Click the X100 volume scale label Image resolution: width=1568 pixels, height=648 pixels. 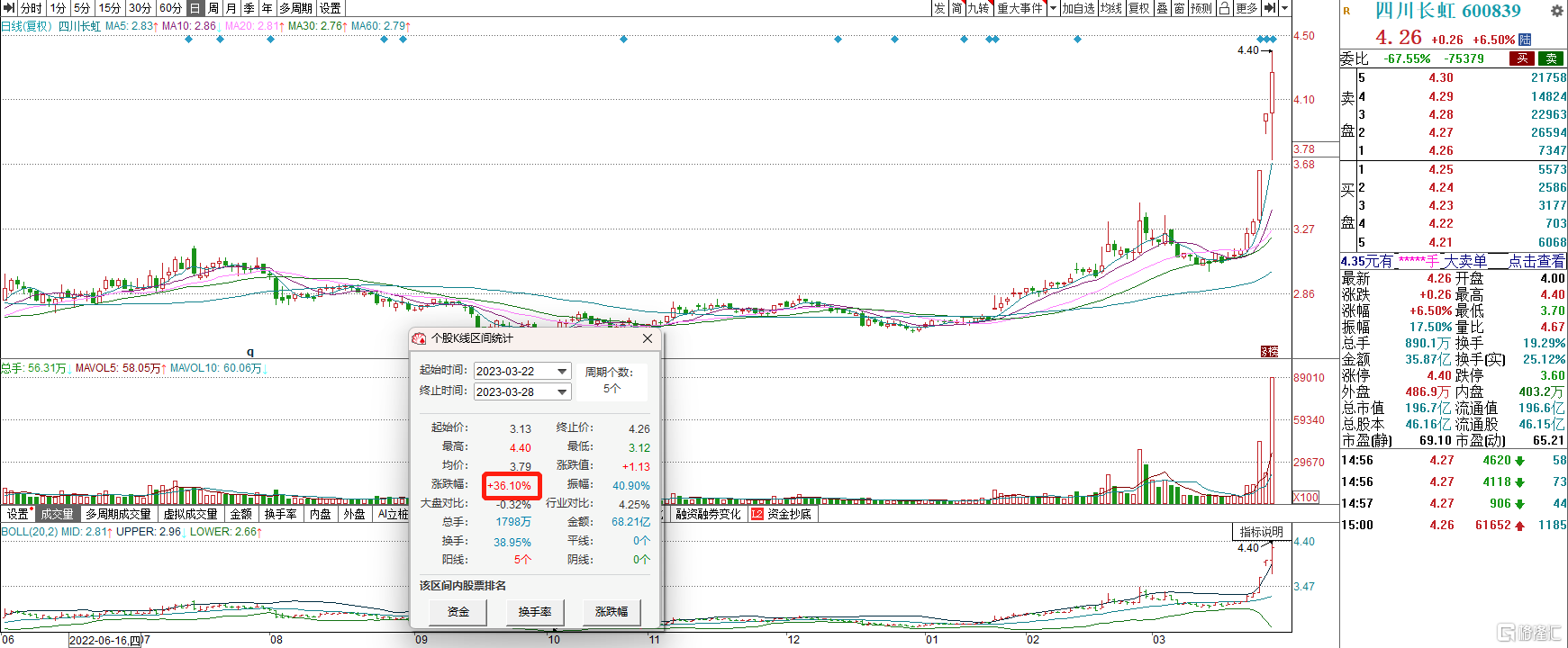1306,497
